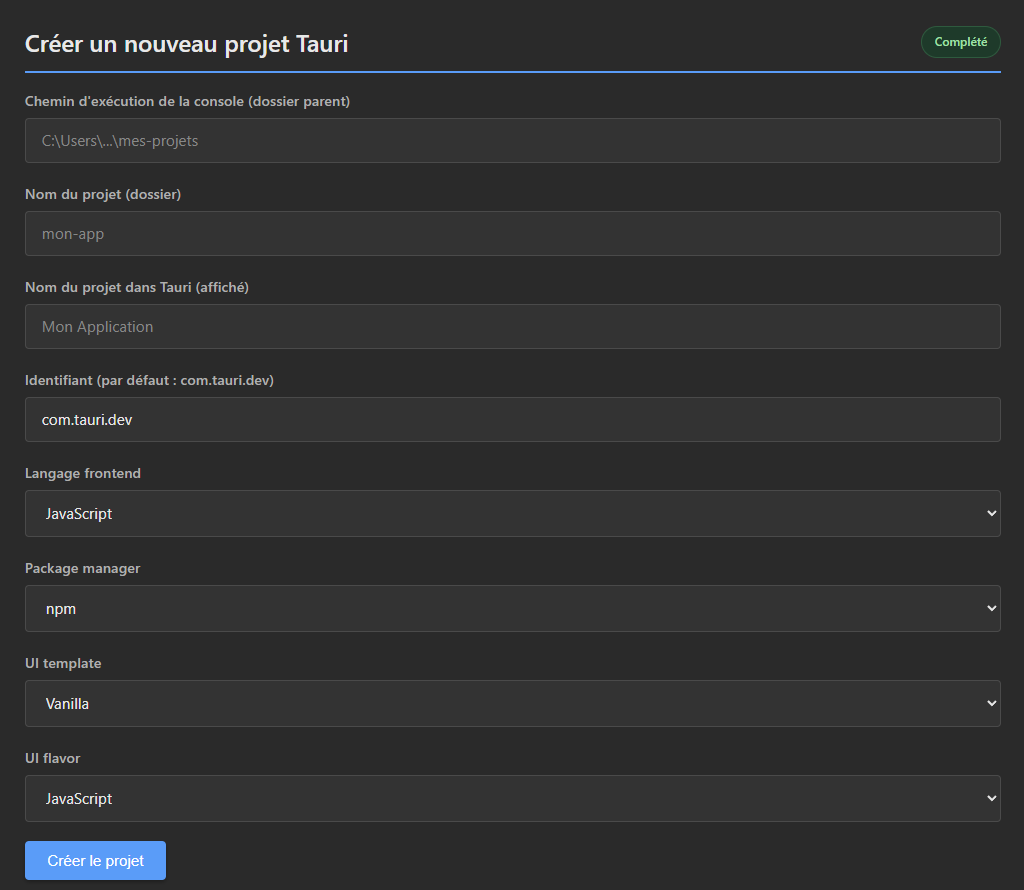The height and width of the screenshot is (890, 1024).
Task: Click the 'UI template' label text
Action: pos(63,663)
